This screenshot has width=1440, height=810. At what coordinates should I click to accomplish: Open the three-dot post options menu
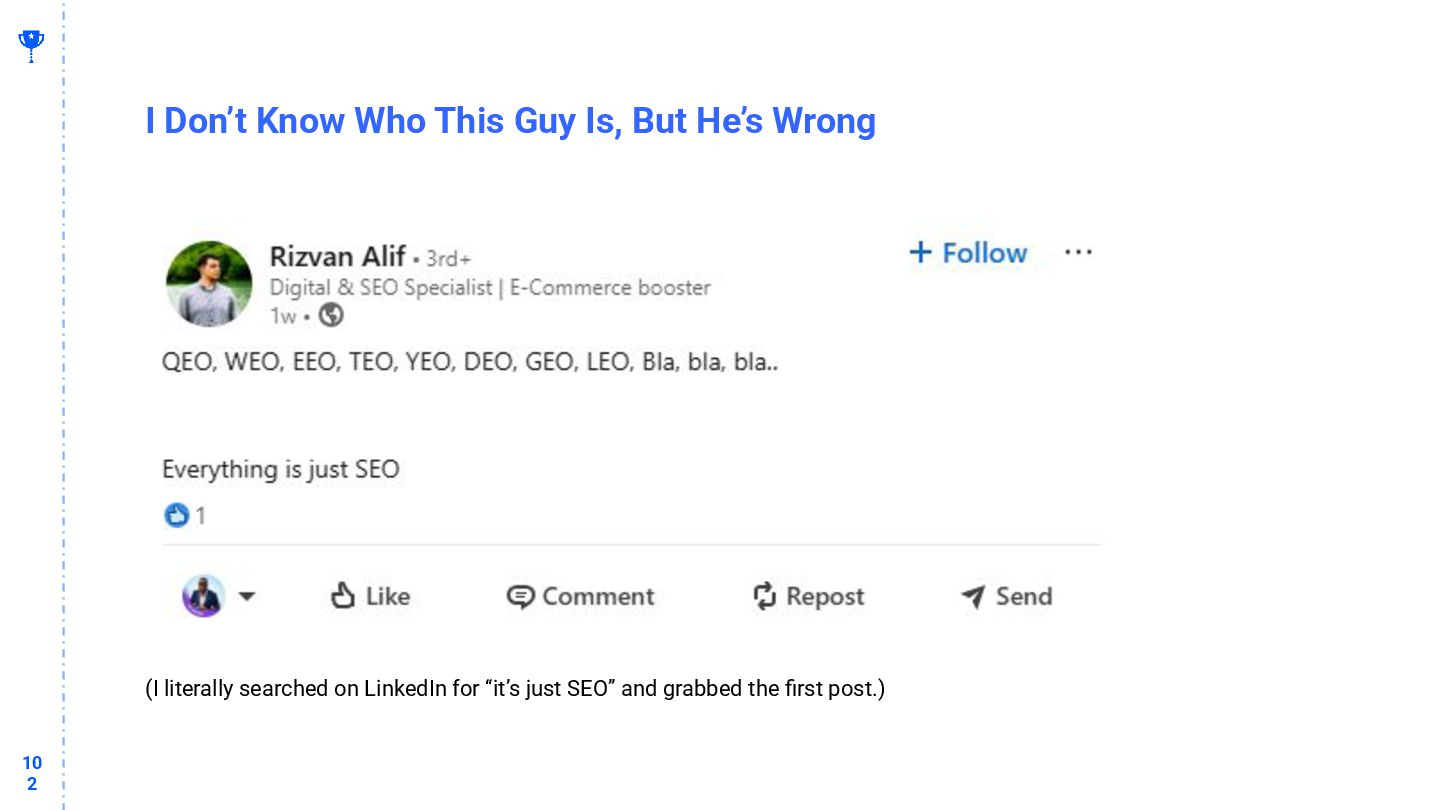coord(1078,252)
